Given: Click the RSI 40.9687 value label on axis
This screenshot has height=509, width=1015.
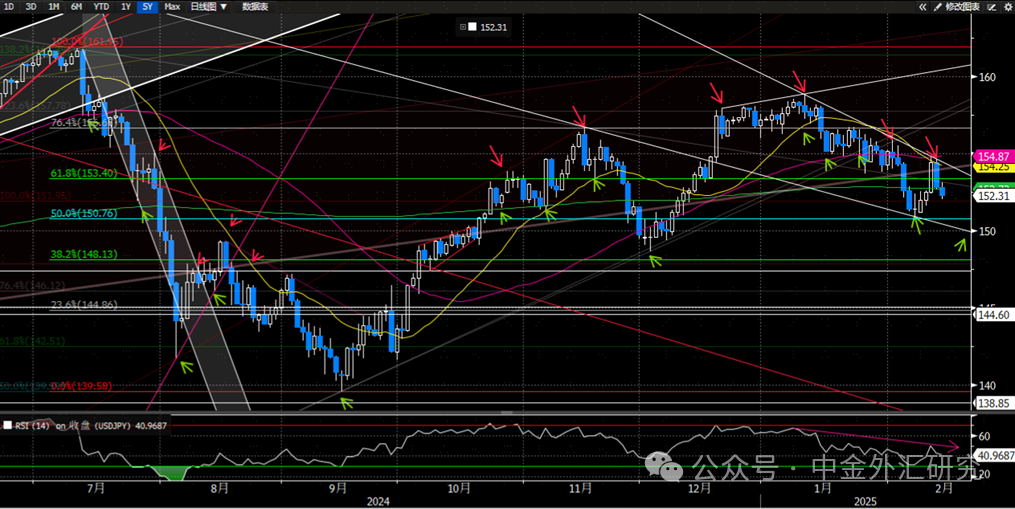Looking at the screenshot, I should (x=994, y=456).
